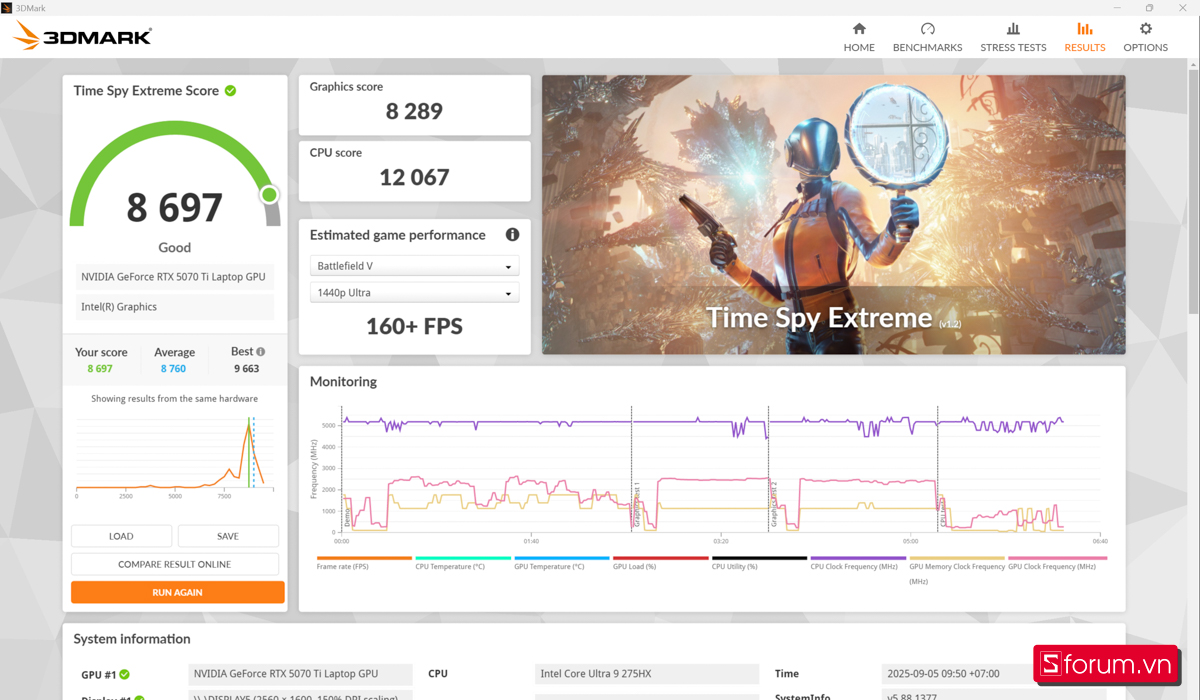Click the green Your score value 8 697
The width and height of the screenshot is (1200, 700).
100,369
